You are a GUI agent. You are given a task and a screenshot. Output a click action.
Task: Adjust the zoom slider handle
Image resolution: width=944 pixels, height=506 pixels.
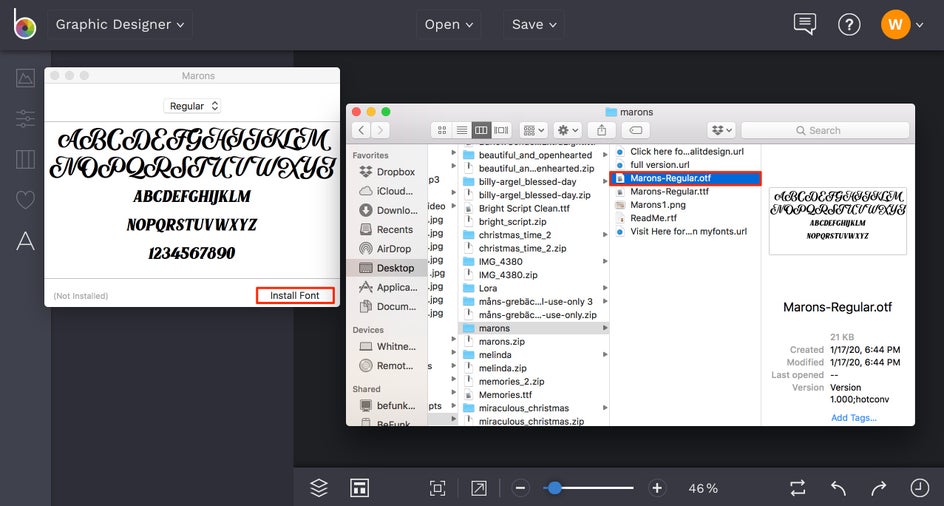pos(554,488)
